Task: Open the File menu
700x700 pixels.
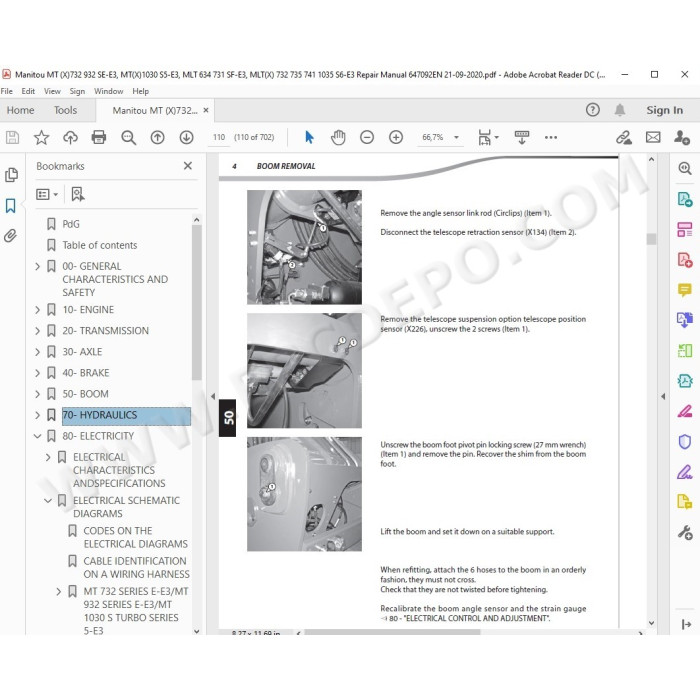Action: pyautogui.click(x=7, y=91)
